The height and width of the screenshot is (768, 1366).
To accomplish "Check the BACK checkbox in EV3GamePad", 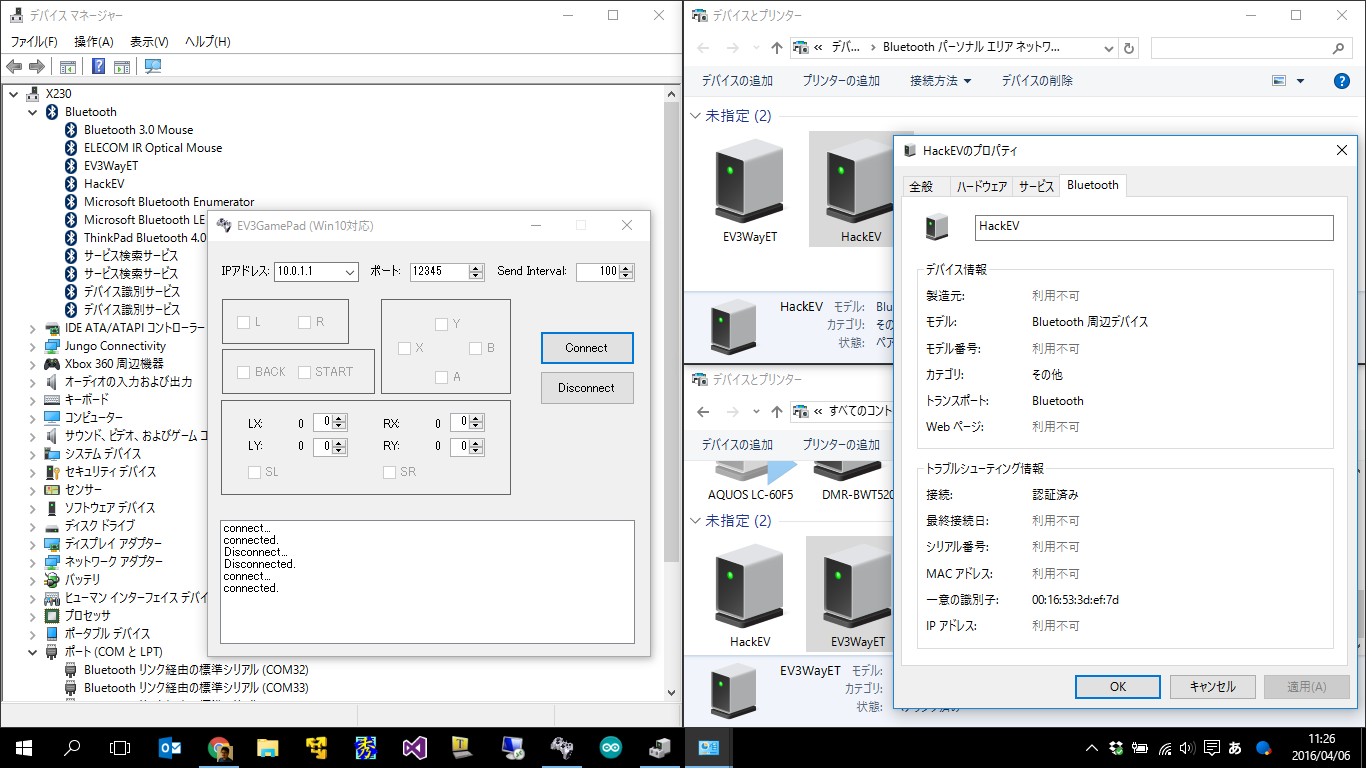I will coord(243,372).
